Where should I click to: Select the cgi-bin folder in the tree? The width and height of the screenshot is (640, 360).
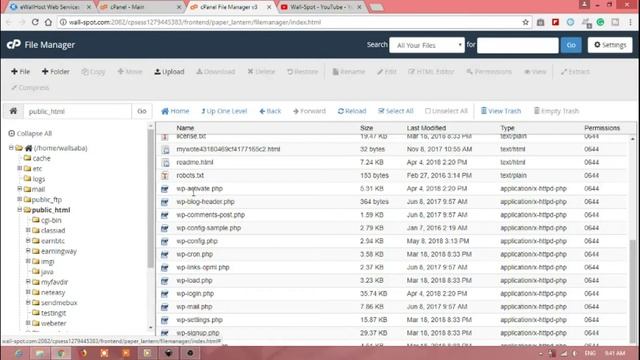(x=51, y=220)
